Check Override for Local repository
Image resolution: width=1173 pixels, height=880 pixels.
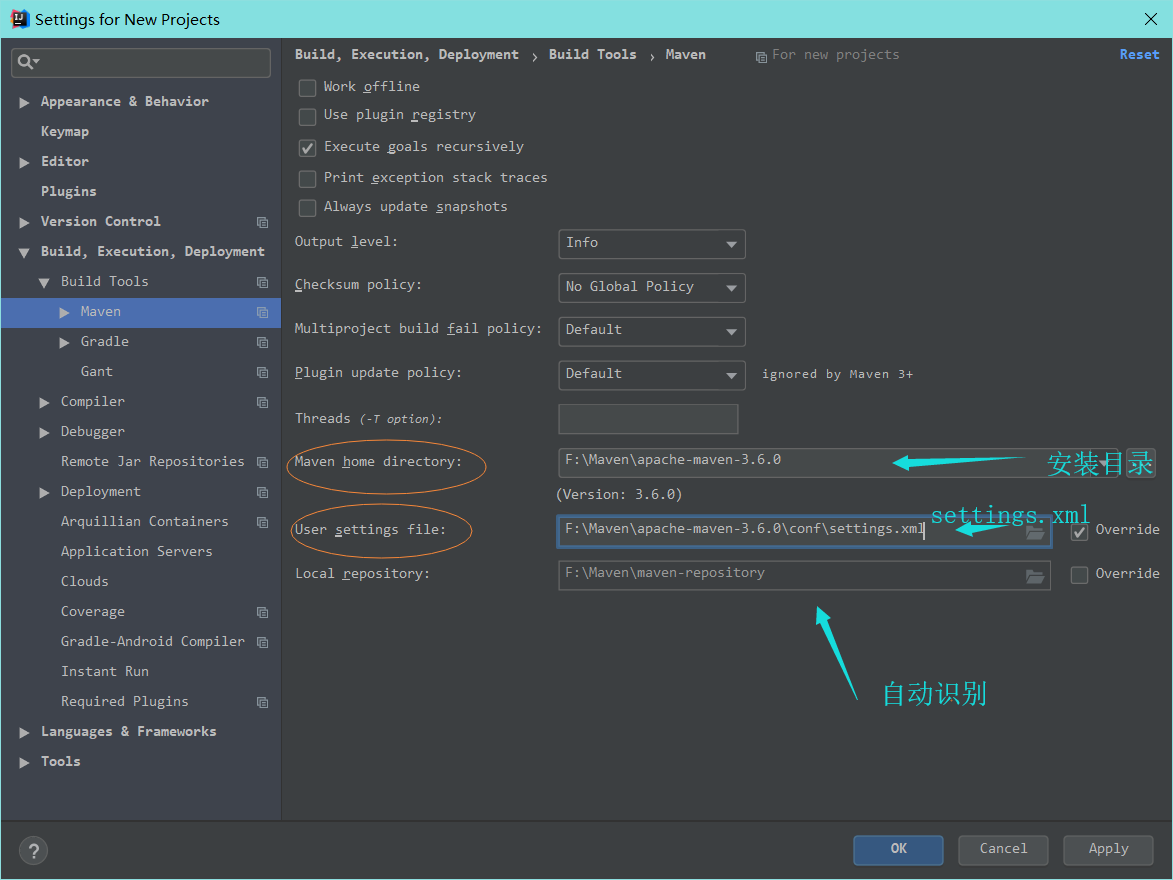pos(1079,575)
